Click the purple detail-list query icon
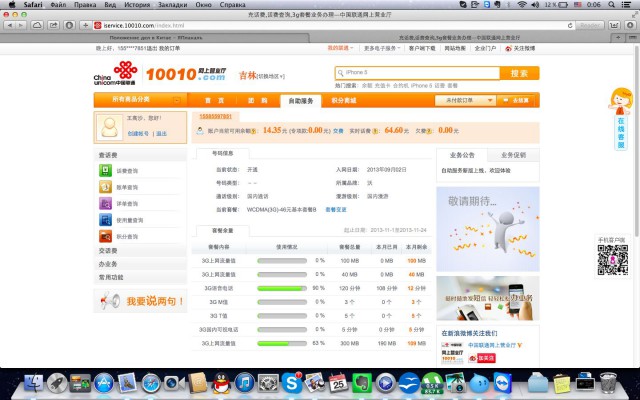The height and width of the screenshot is (400, 640). [x=105, y=203]
